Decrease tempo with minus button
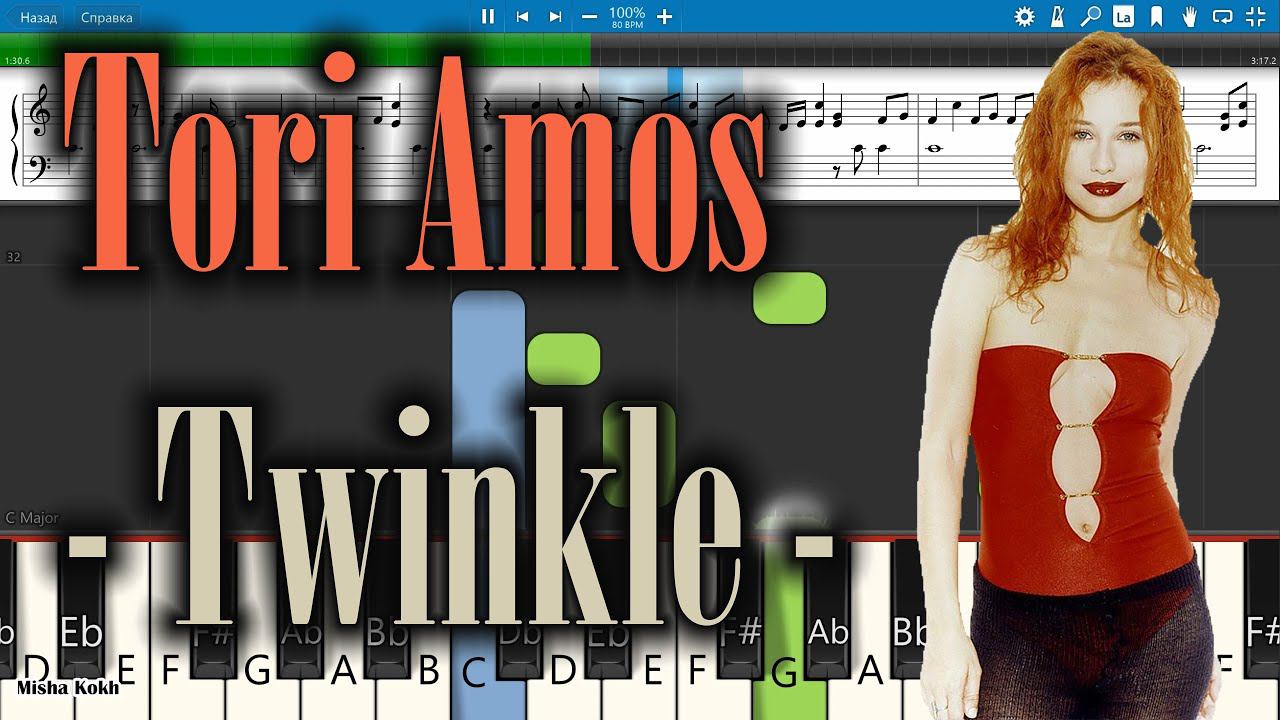Screen dimensions: 1280x720 (590, 16)
